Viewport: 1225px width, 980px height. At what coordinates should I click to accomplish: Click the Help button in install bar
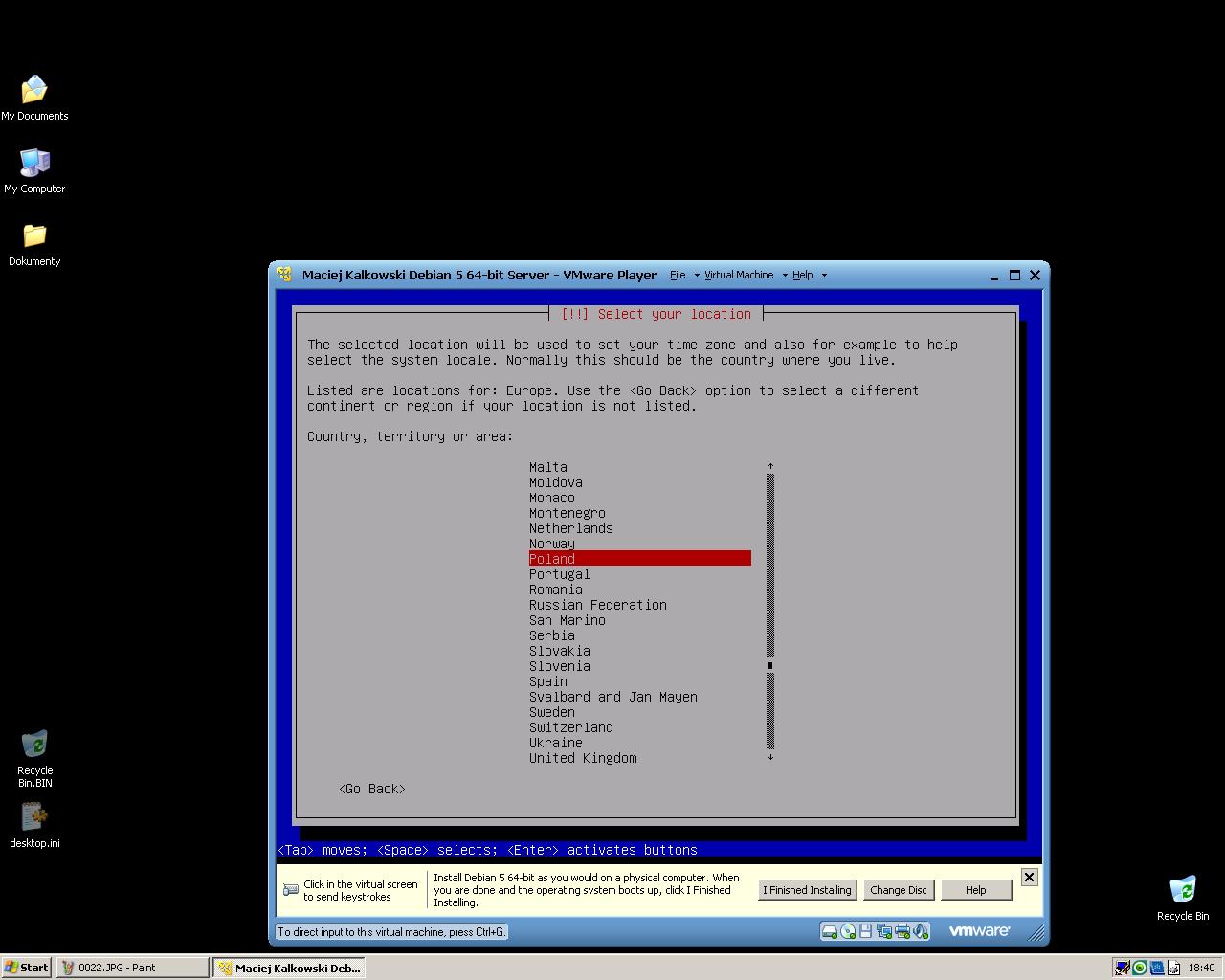pos(975,890)
